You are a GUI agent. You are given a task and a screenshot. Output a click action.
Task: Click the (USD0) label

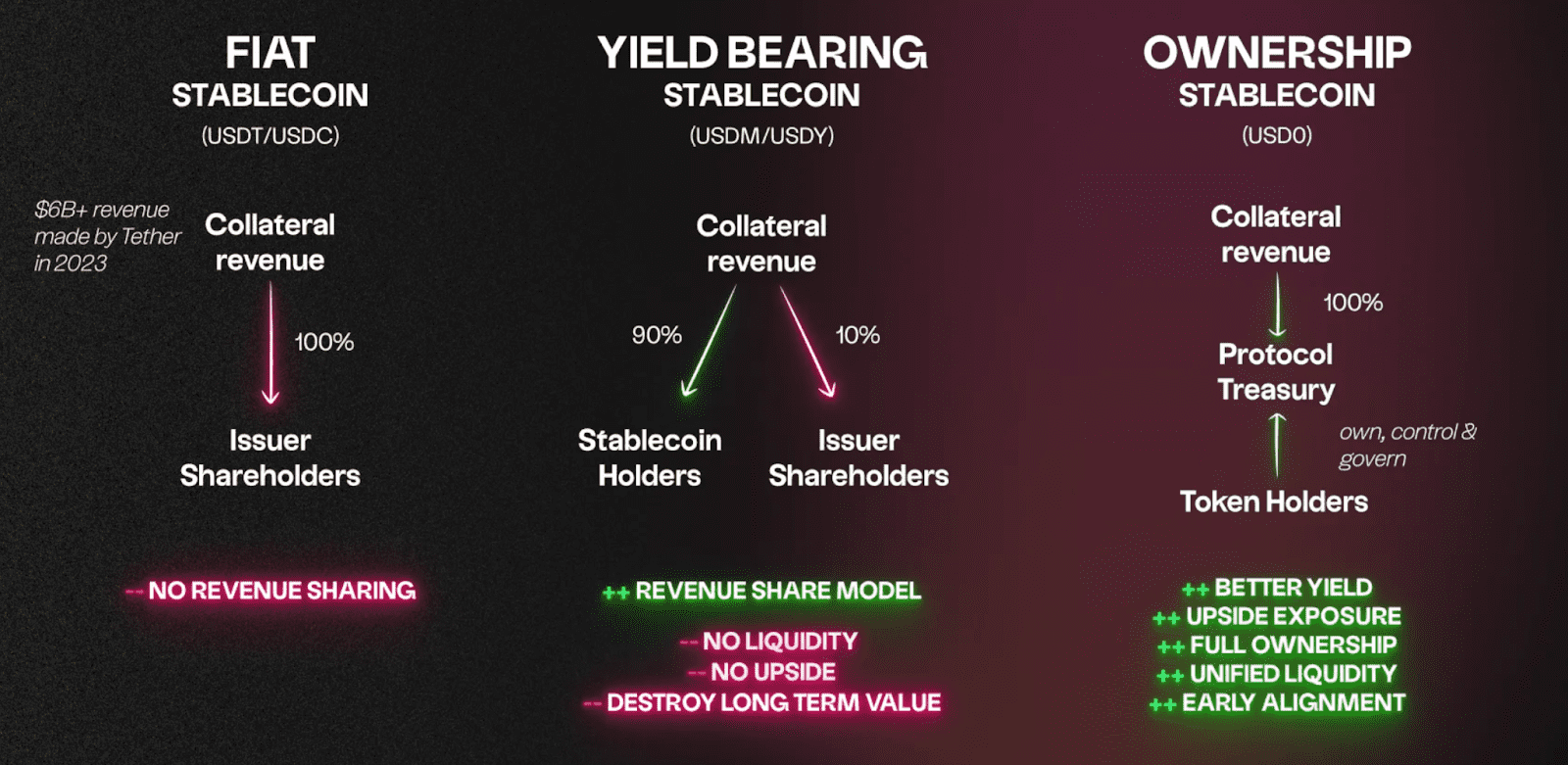tap(1276, 136)
